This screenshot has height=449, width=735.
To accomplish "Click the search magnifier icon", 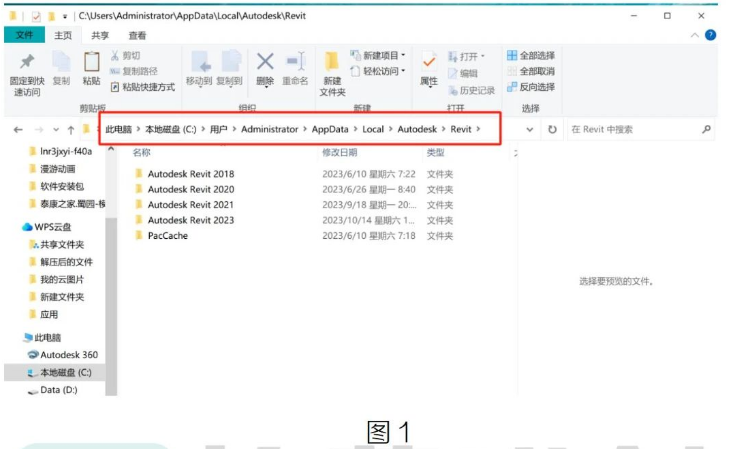I will 706,129.
